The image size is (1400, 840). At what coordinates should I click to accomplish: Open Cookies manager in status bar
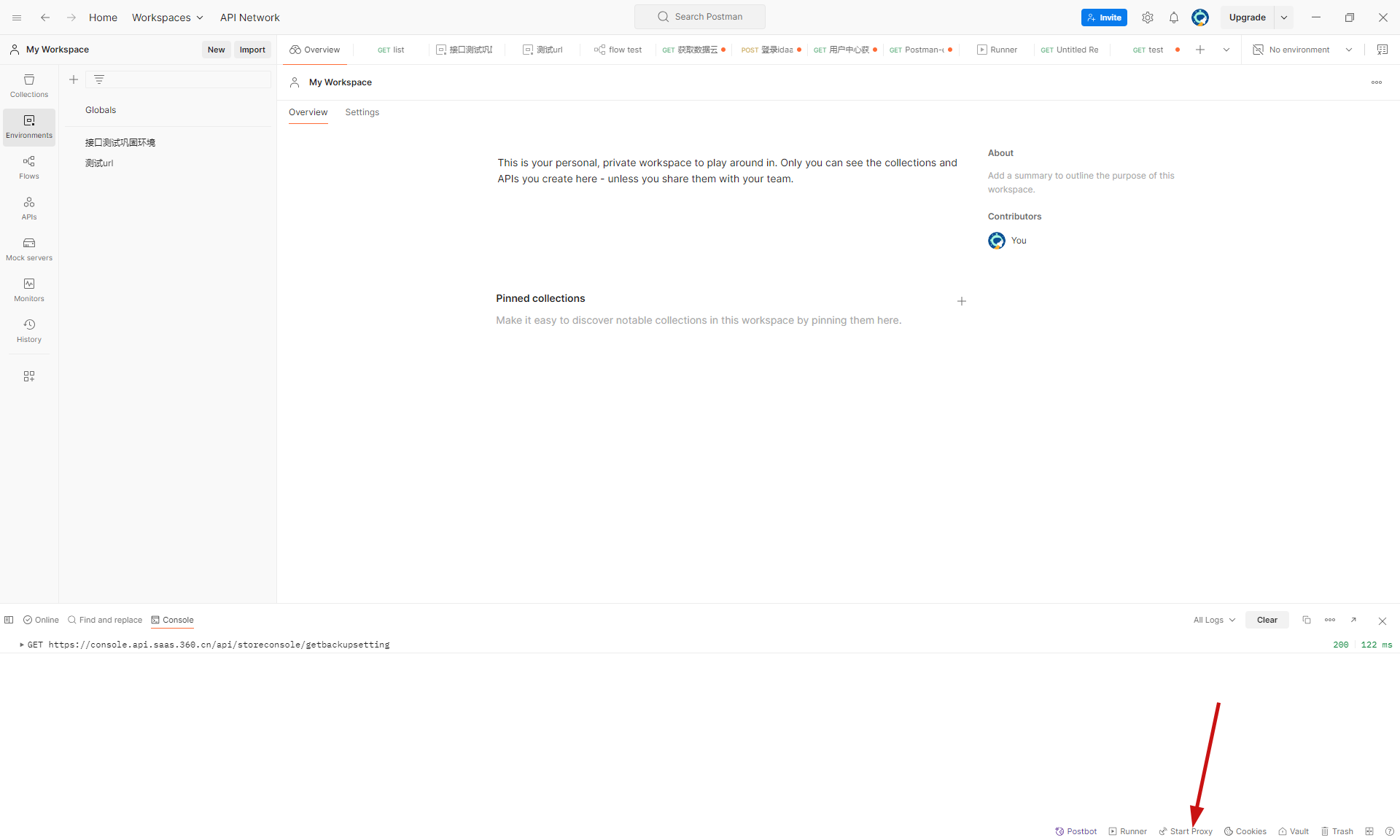click(x=1245, y=831)
